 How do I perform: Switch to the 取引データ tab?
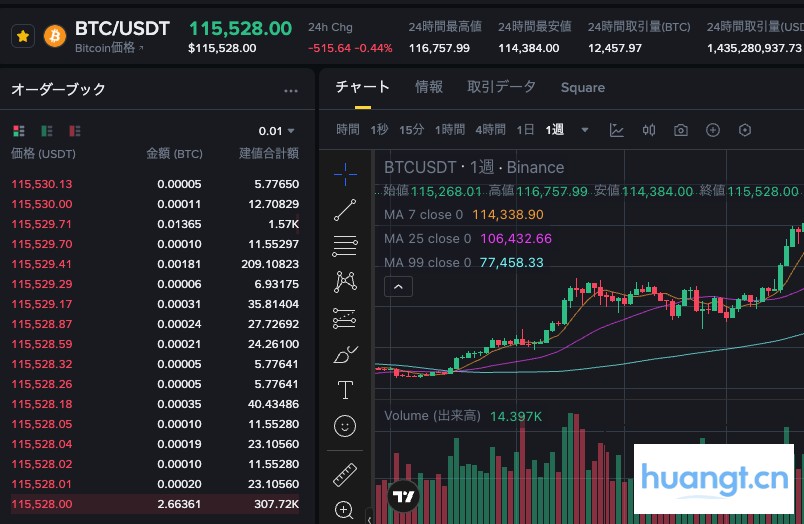[x=501, y=87]
